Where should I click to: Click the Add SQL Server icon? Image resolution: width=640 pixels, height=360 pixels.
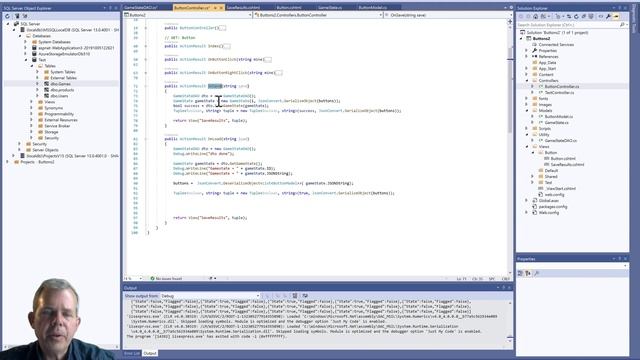[17, 16]
